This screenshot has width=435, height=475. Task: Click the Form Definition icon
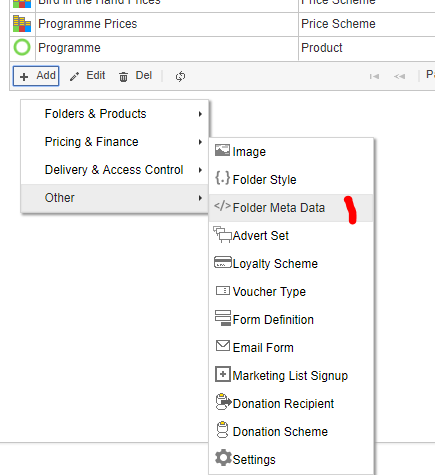click(223, 318)
